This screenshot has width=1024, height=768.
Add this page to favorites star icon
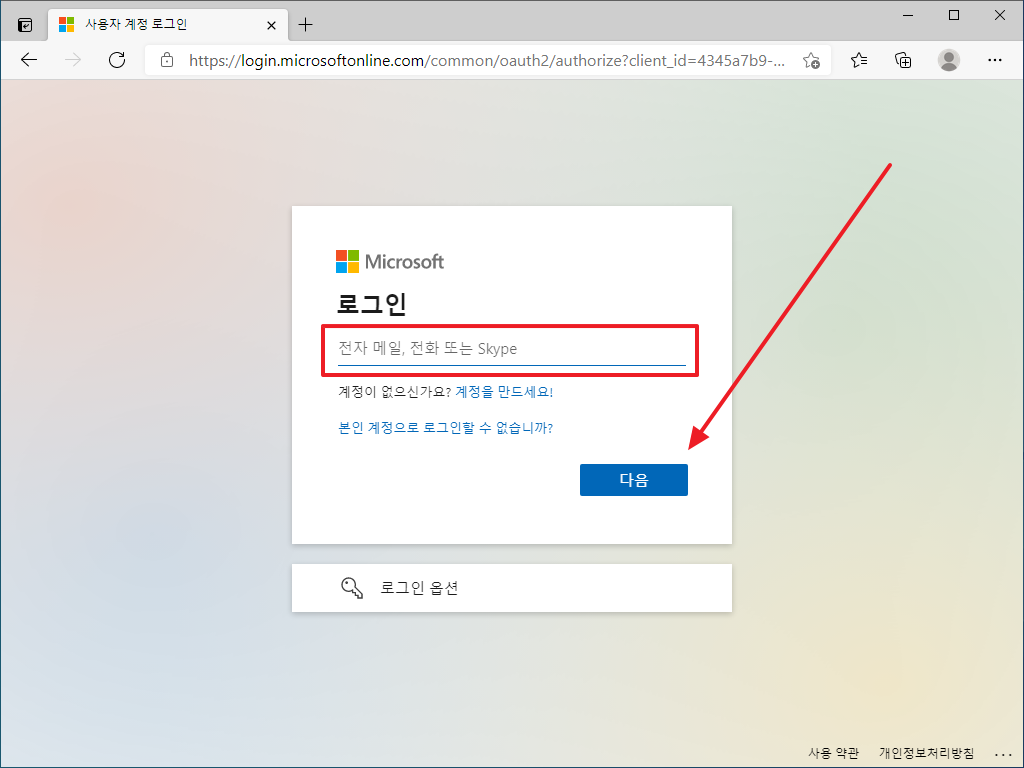tap(811, 60)
